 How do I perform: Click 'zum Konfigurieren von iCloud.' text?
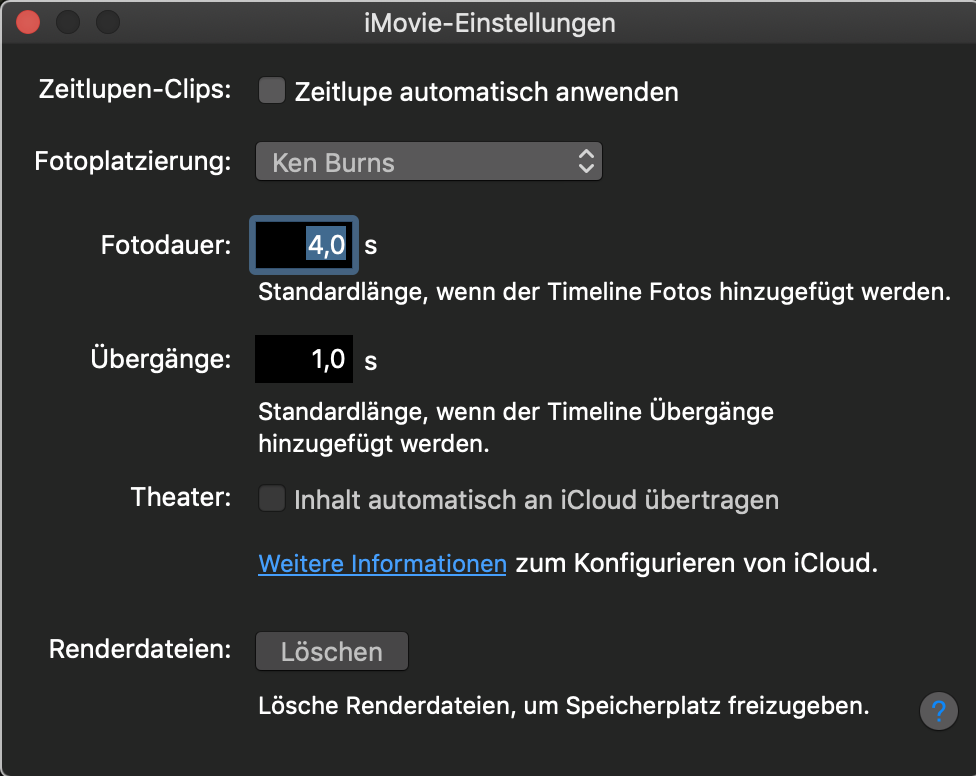point(697,563)
